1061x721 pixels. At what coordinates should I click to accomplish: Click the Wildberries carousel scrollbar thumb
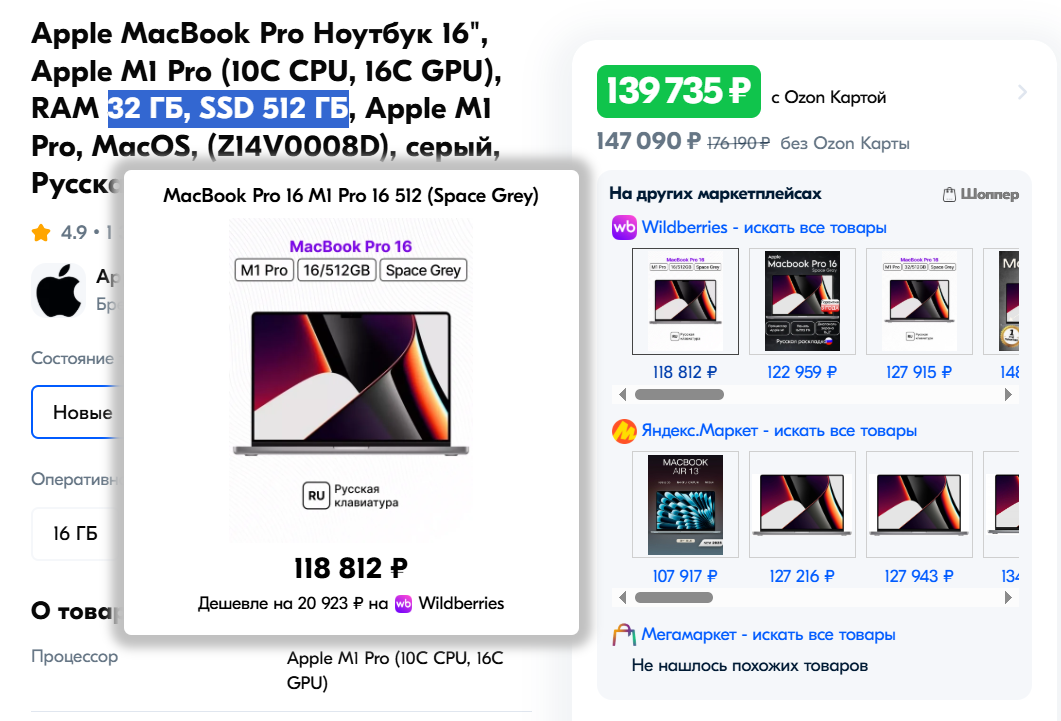click(679, 394)
